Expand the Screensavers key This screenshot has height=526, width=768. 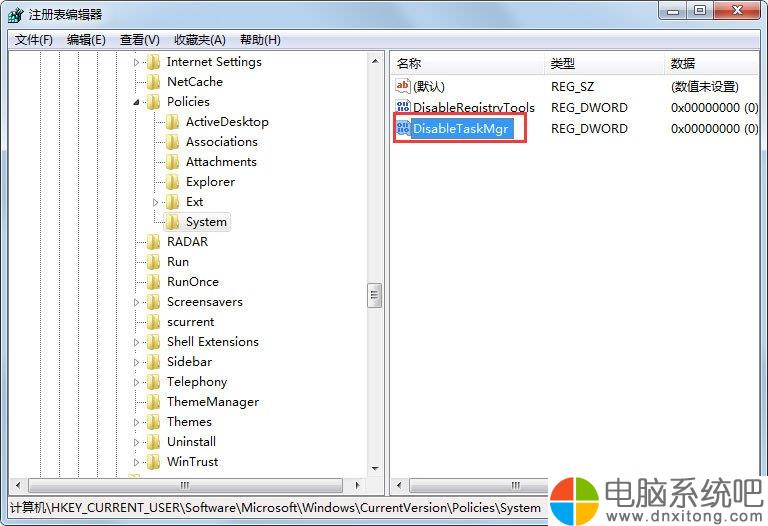pos(136,302)
